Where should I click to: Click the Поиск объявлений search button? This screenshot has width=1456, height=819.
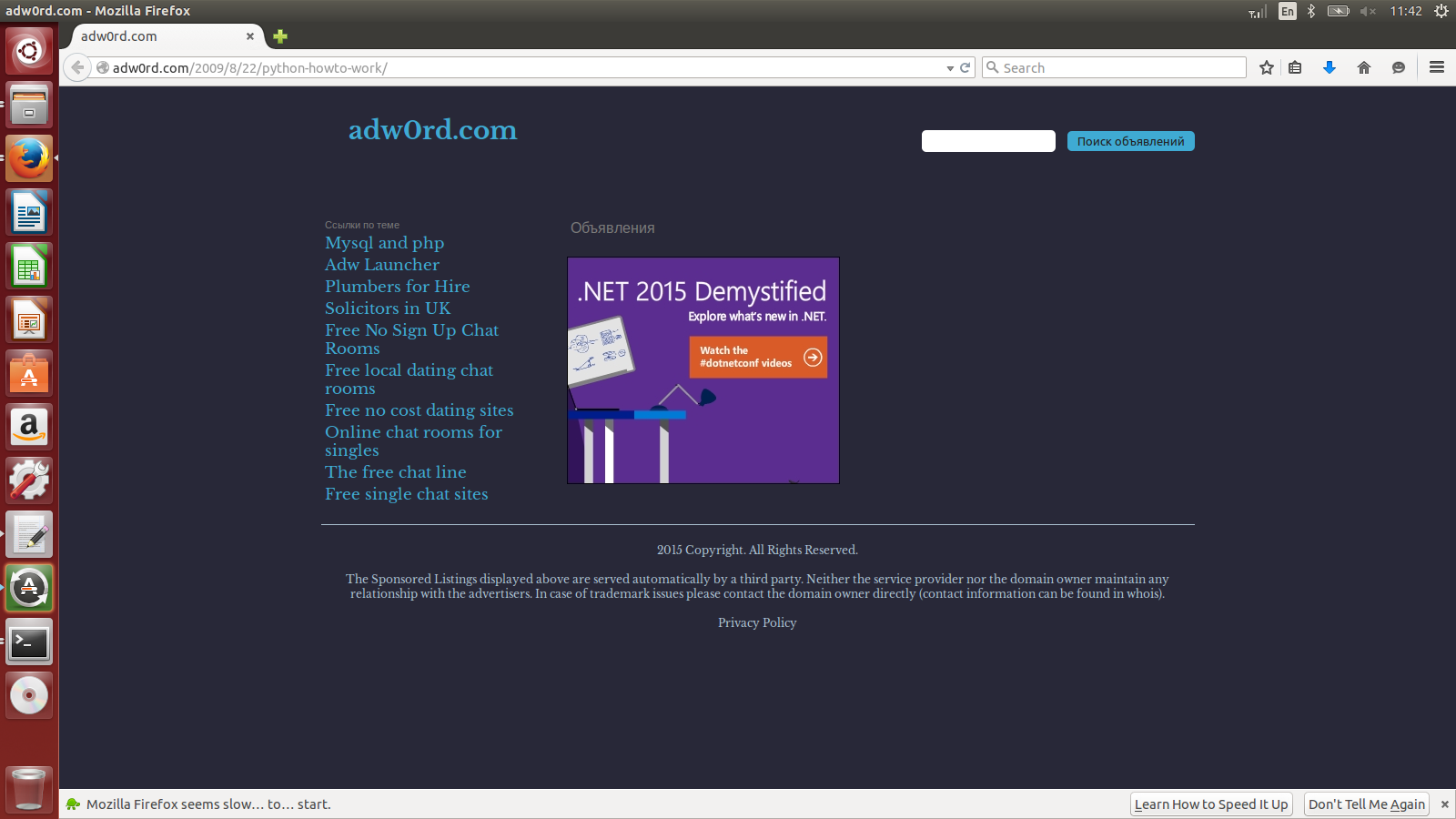[x=1130, y=141]
